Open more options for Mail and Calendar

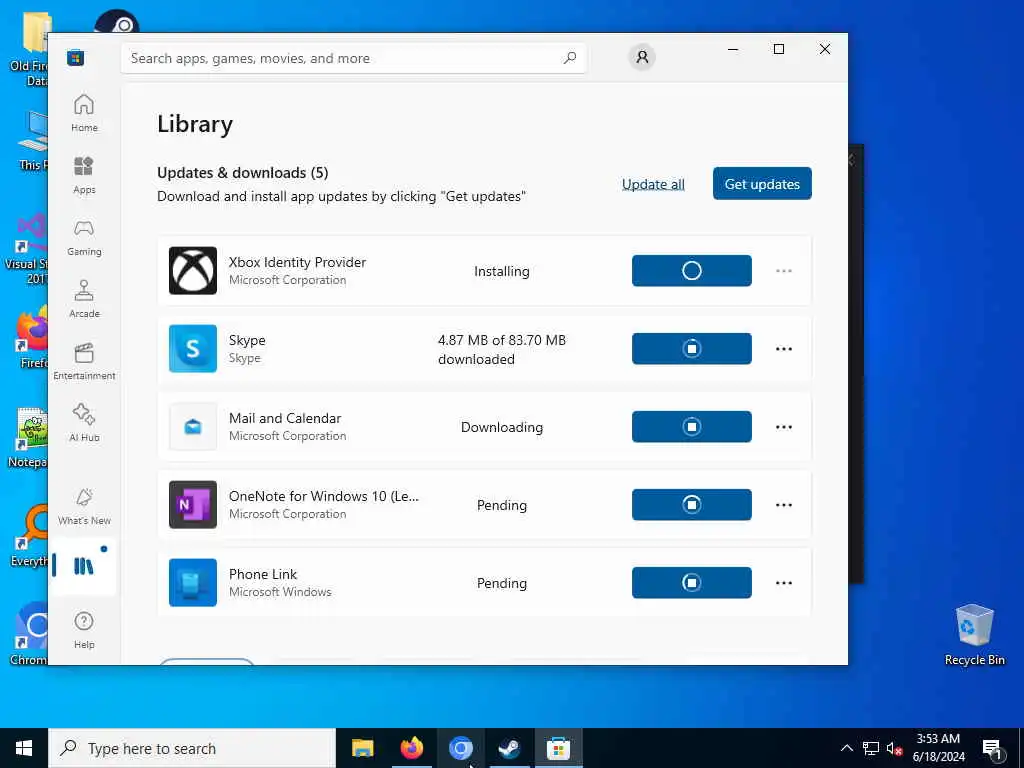(x=784, y=426)
